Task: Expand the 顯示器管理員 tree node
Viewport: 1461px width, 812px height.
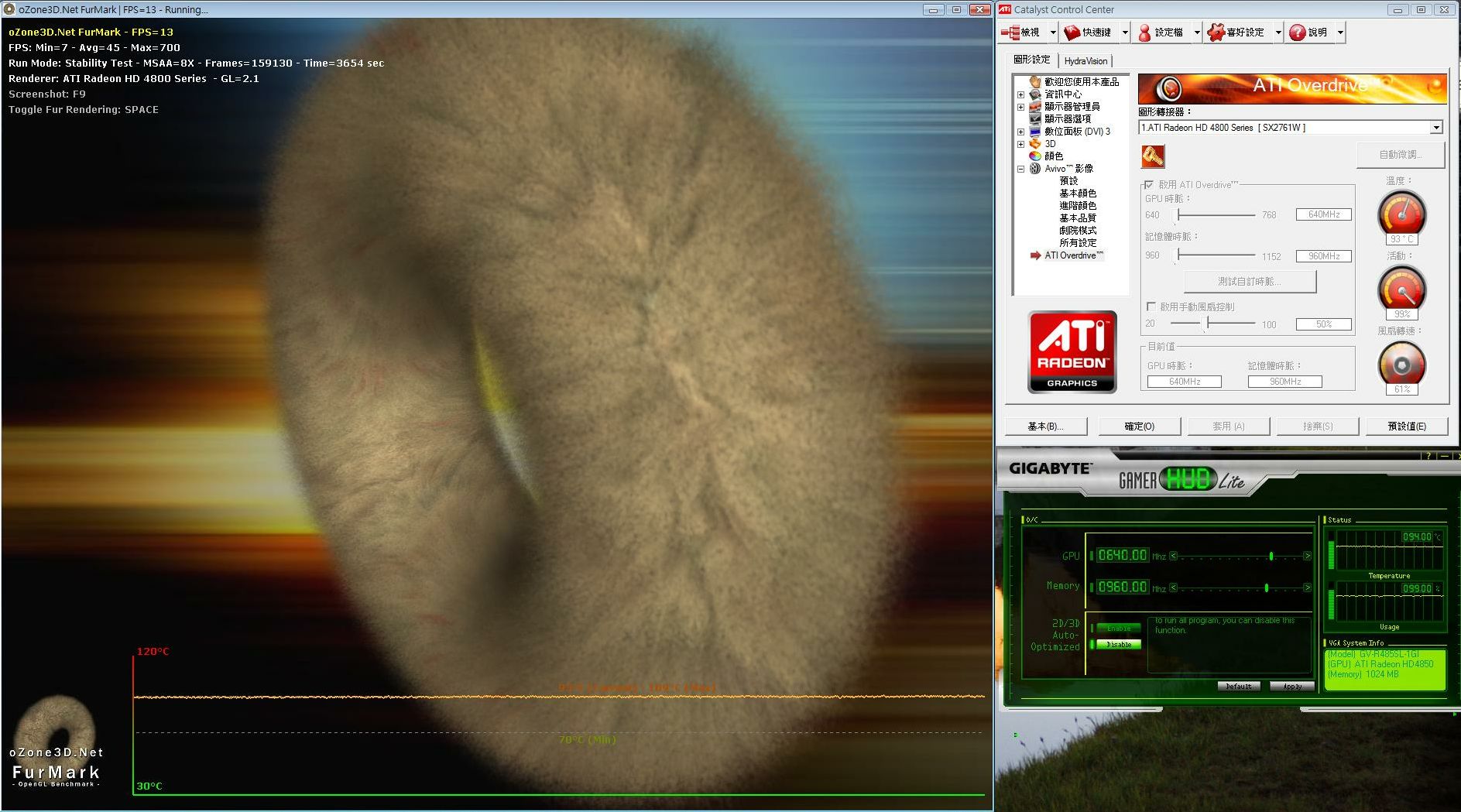Action: (1020, 107)
